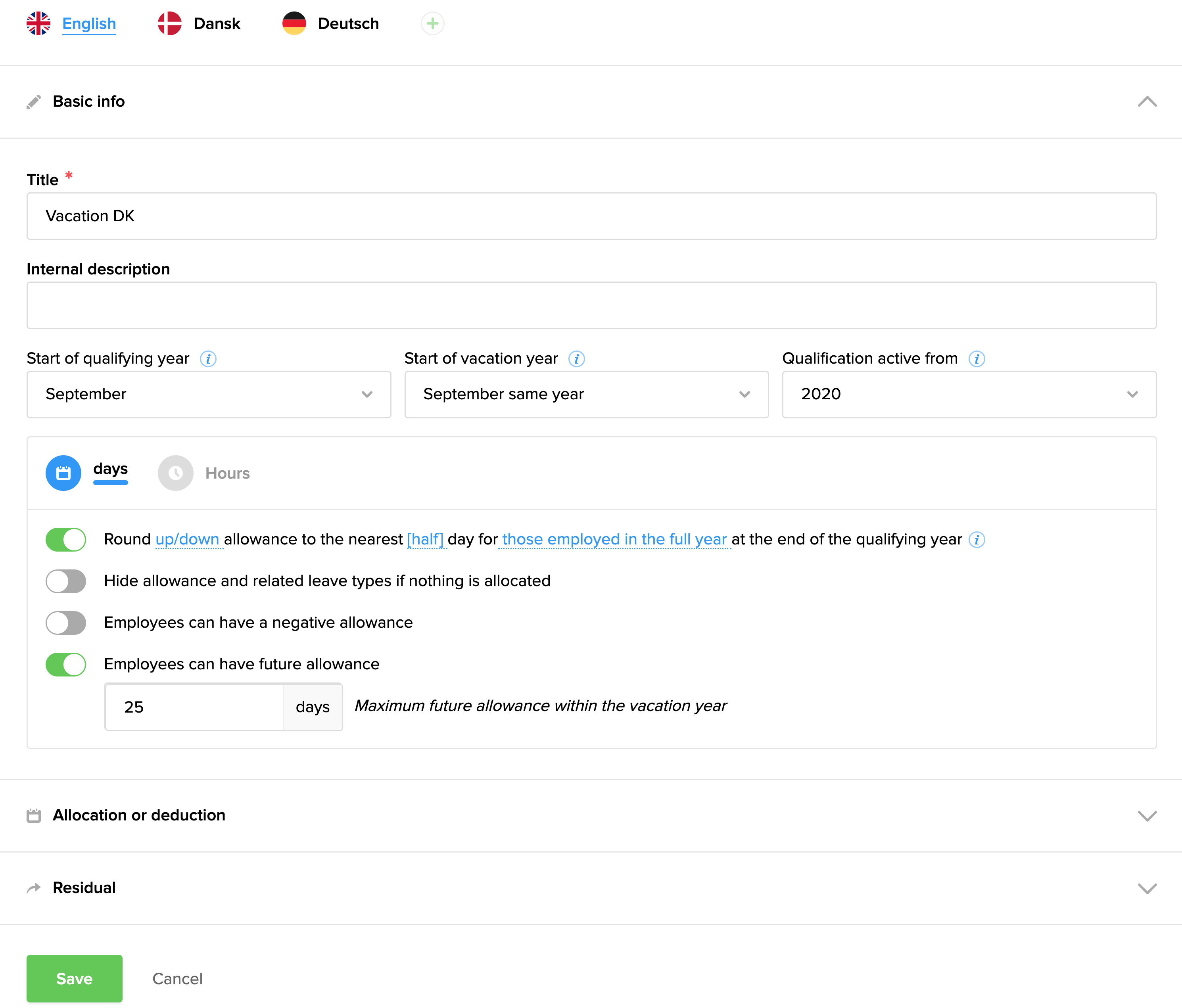Select the blue calendar days icon
The image size is (1182, 1008).
(x=63, y=473)
